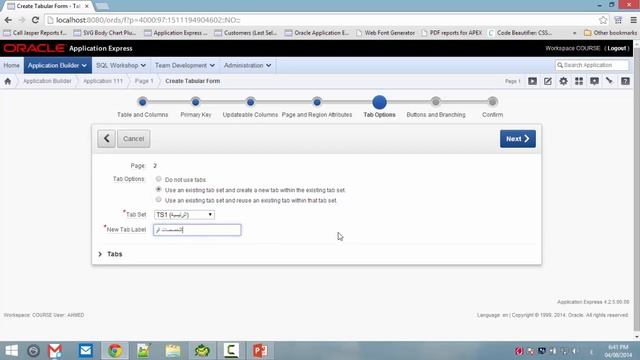Screen dimensions: 640x360
Task: Open the file explorer folder in taskbar
Action: coord(173,351)
